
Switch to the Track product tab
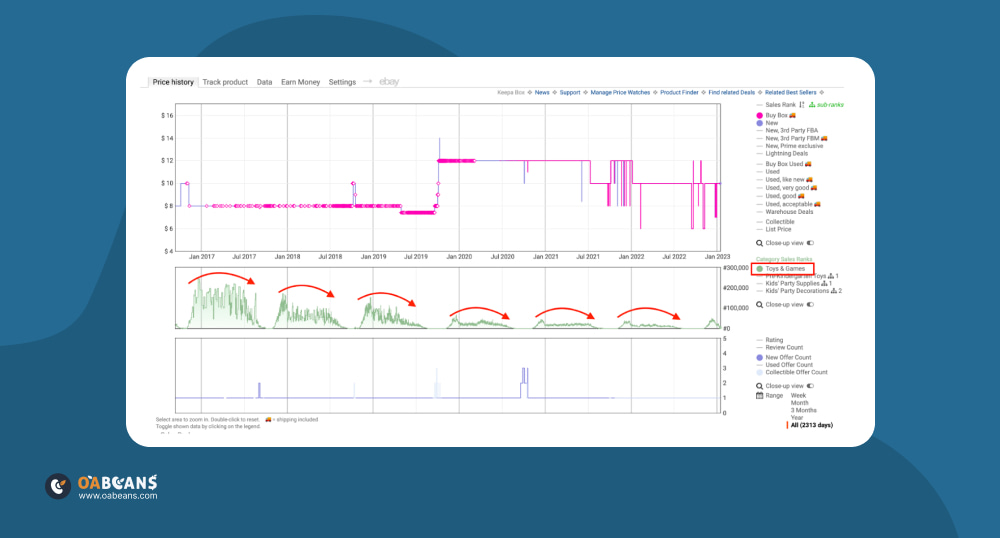coord(225,82)
